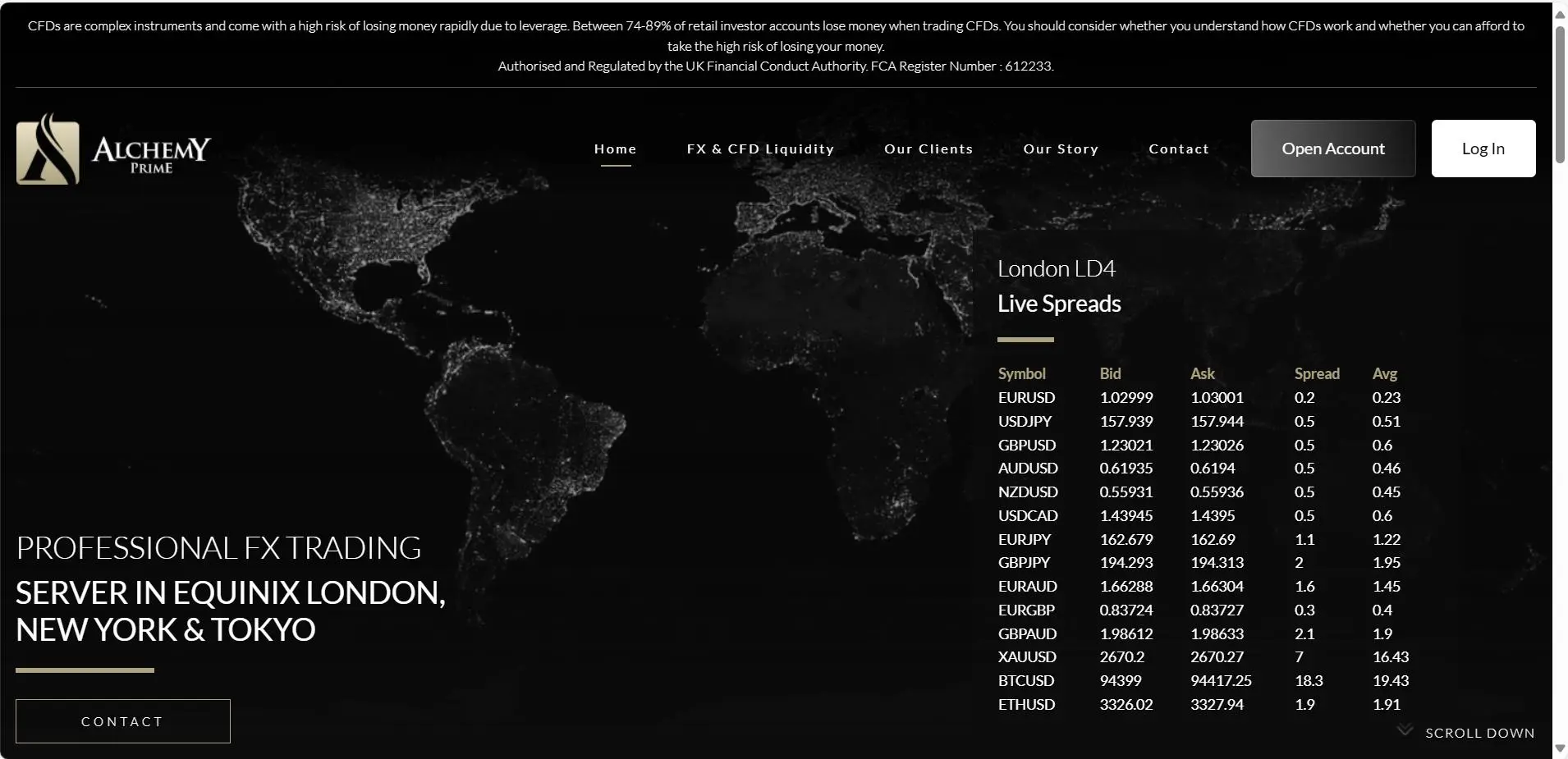Select the USDCAD symbol
The height and width of the screenshot is (759, 1568).
pyautogui.click(x=1028, y=515)
